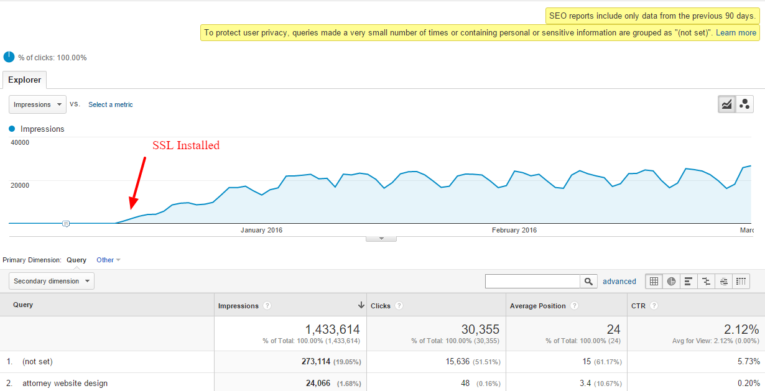Open the Secondary dimension dropdown

tap(52, 281)
